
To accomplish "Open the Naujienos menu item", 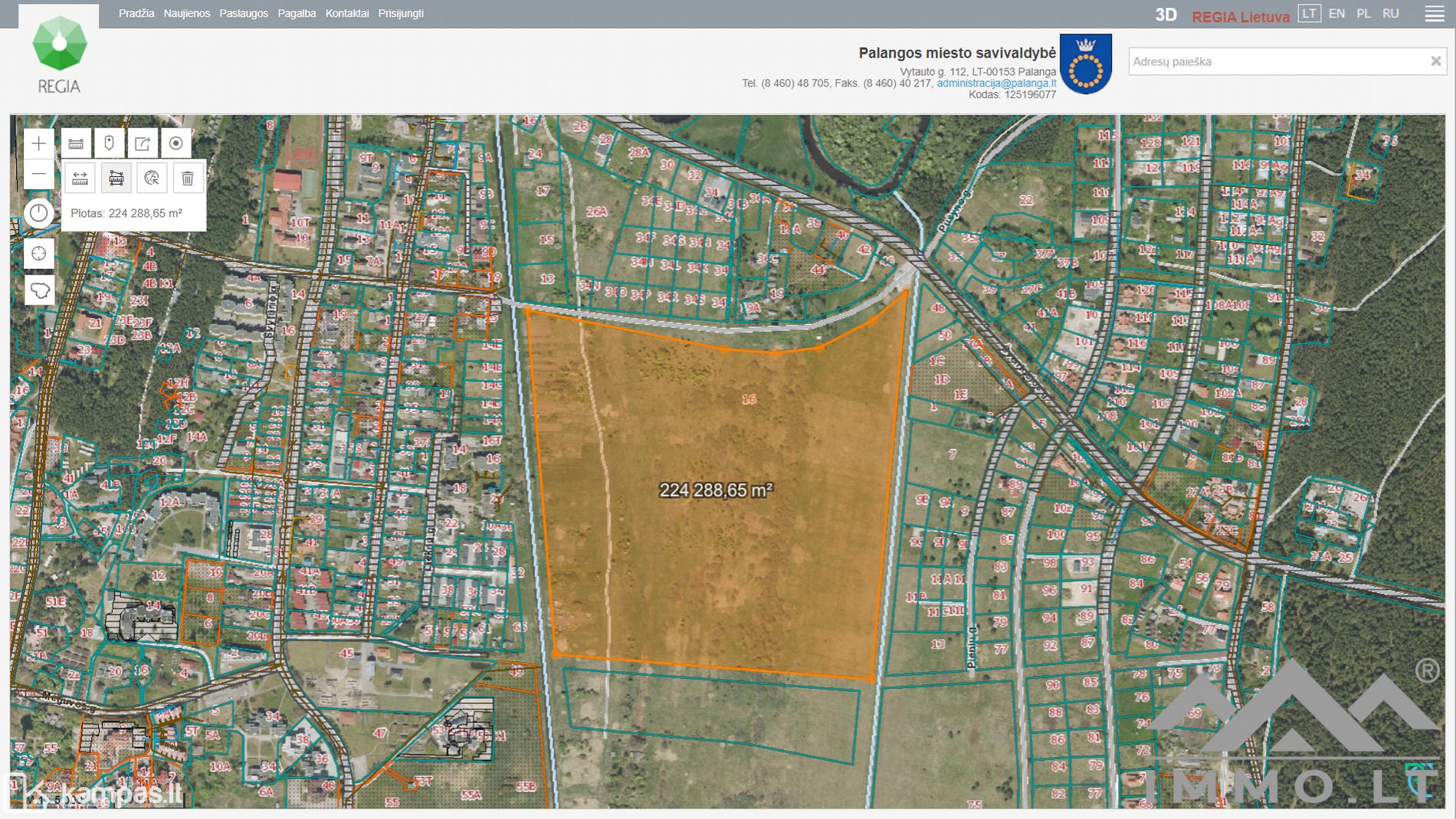I will tap(186, 14).
